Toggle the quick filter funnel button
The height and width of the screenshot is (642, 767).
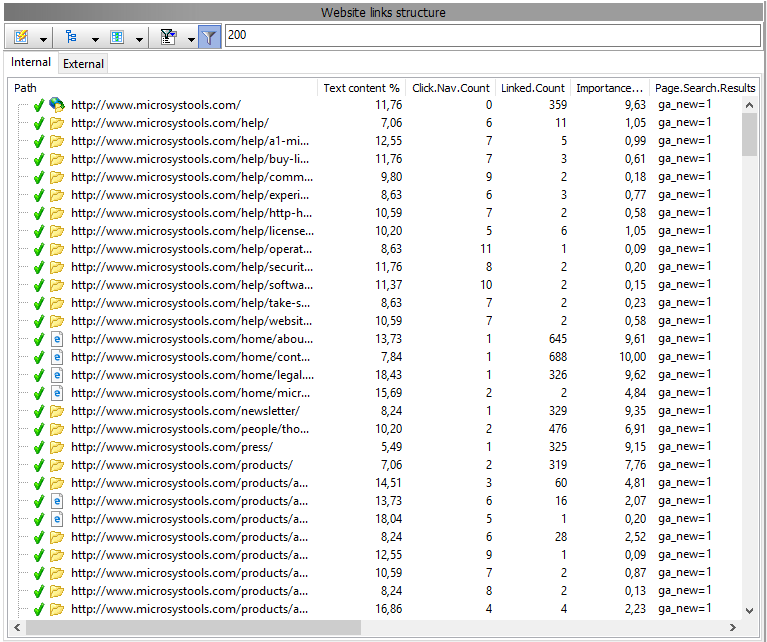coord(209,37)
